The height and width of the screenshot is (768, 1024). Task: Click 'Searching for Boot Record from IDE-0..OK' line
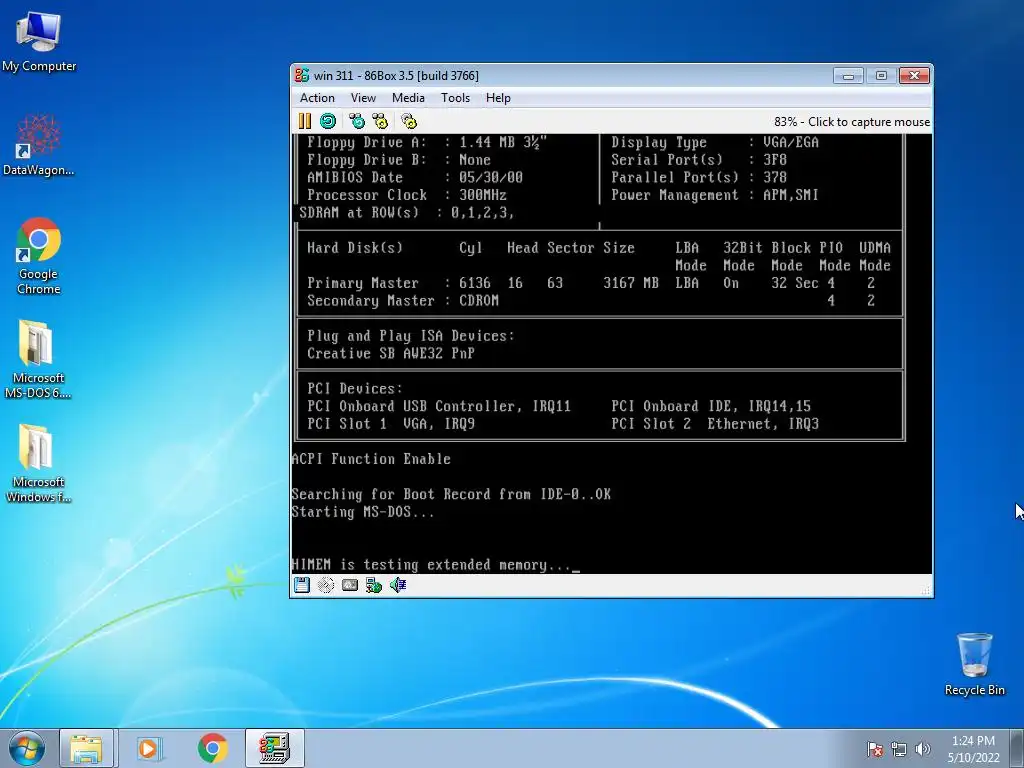click(x=451, y=494)
